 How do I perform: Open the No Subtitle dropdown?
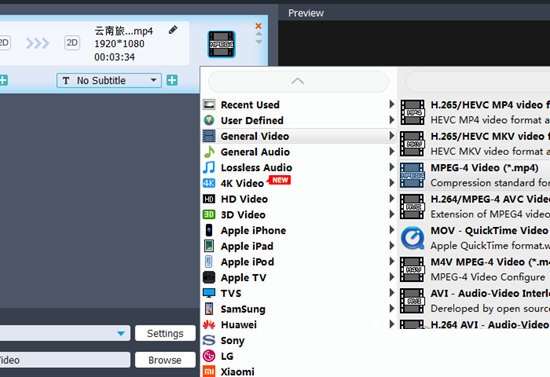[x=109, y=80]
